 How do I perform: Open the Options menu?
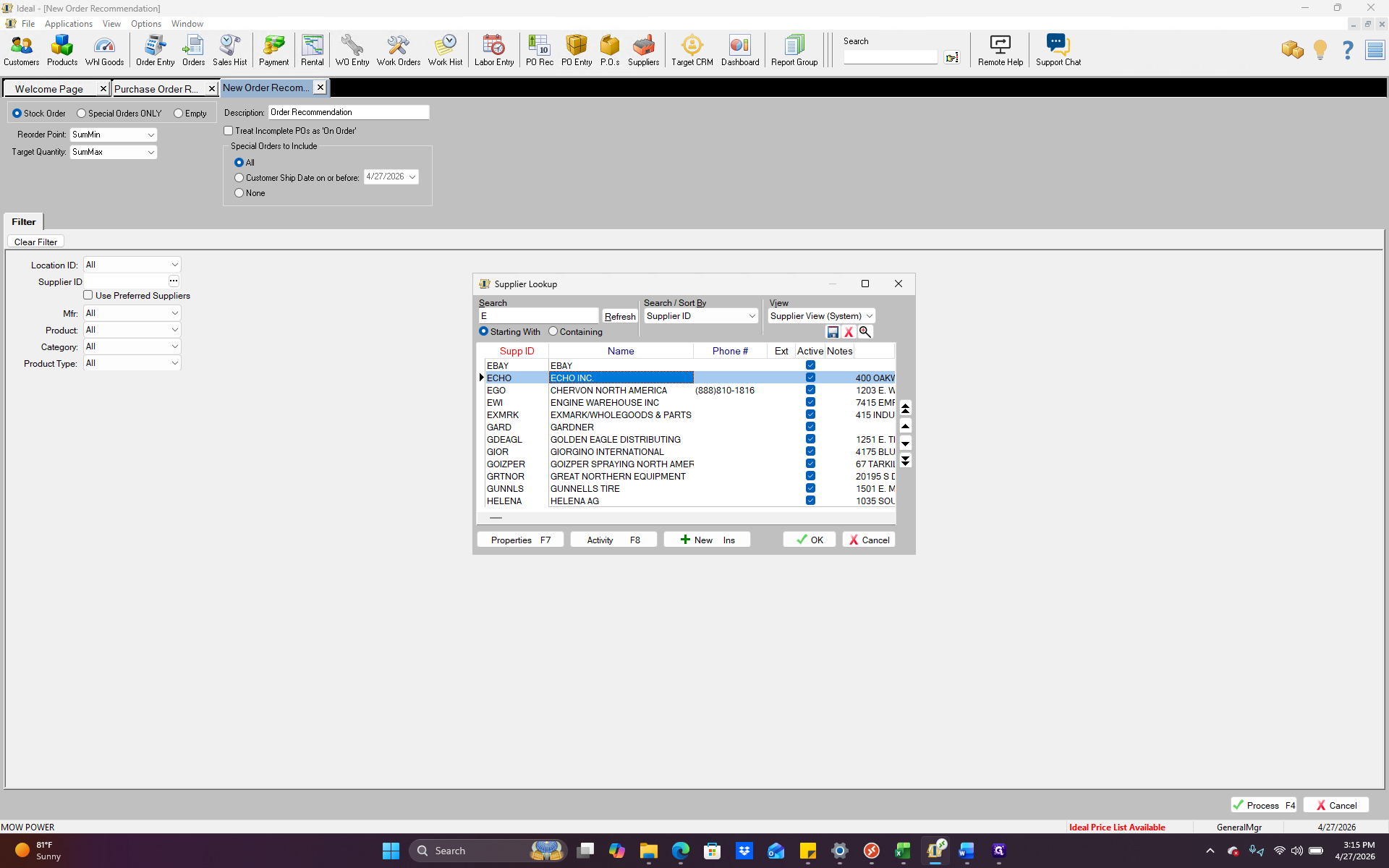coord(146,24)
